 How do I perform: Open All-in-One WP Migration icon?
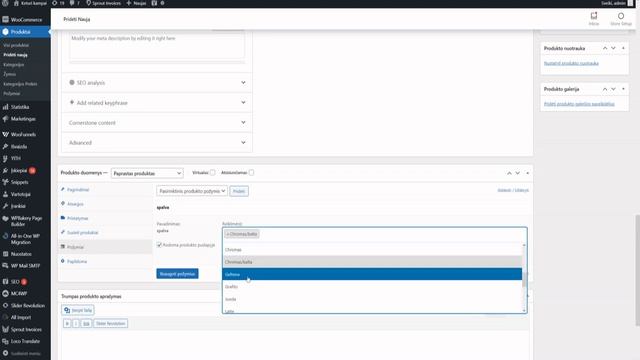point(5,236)
